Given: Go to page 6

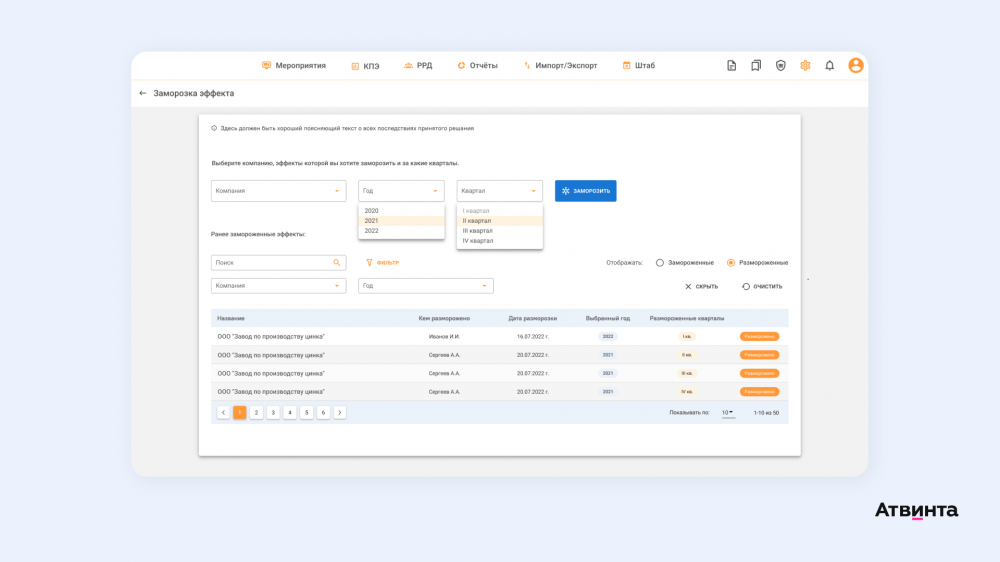Looking at the screenshot, I should click(323, 413).
